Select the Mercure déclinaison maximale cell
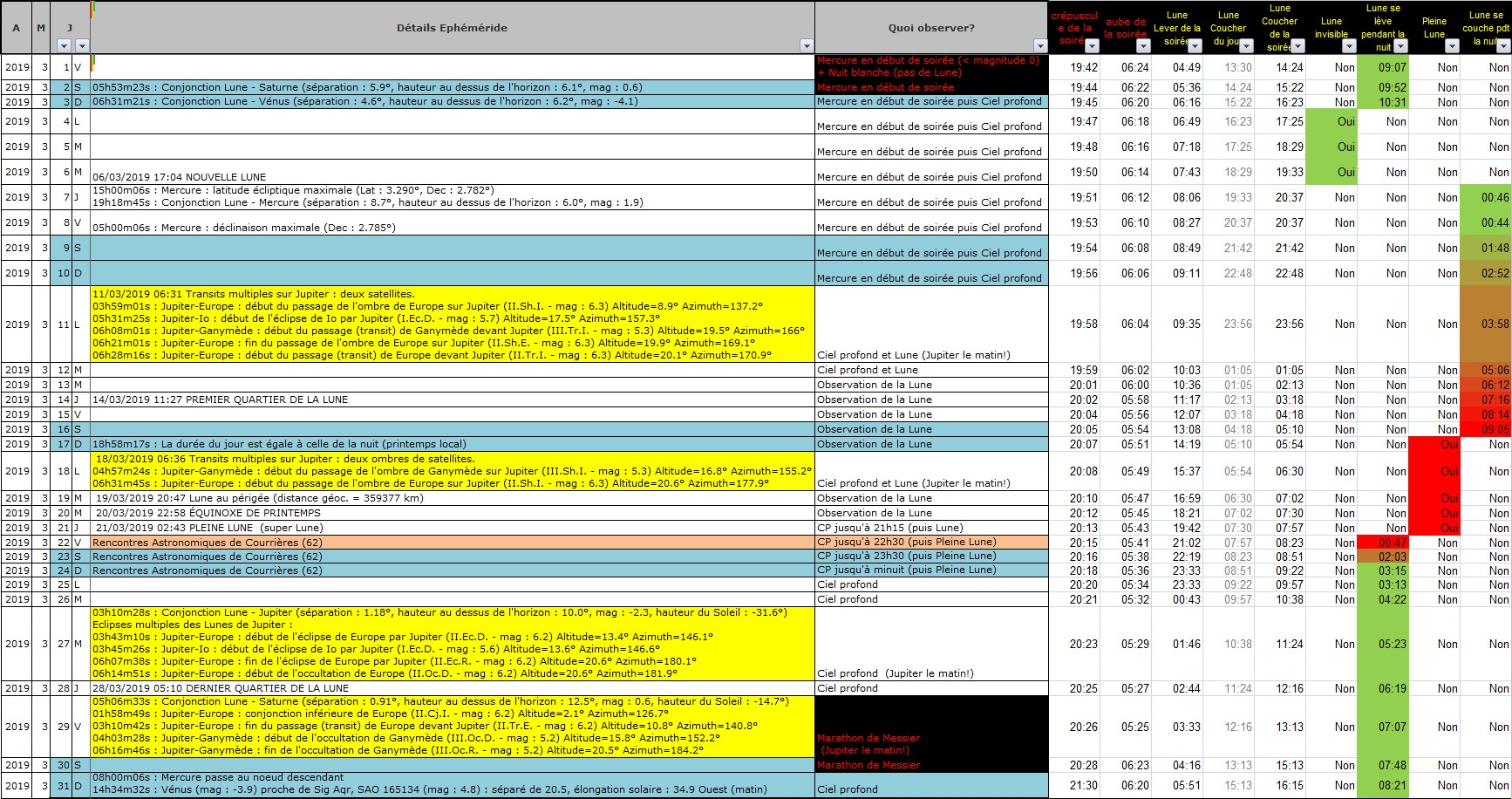 tap(453, 222)
